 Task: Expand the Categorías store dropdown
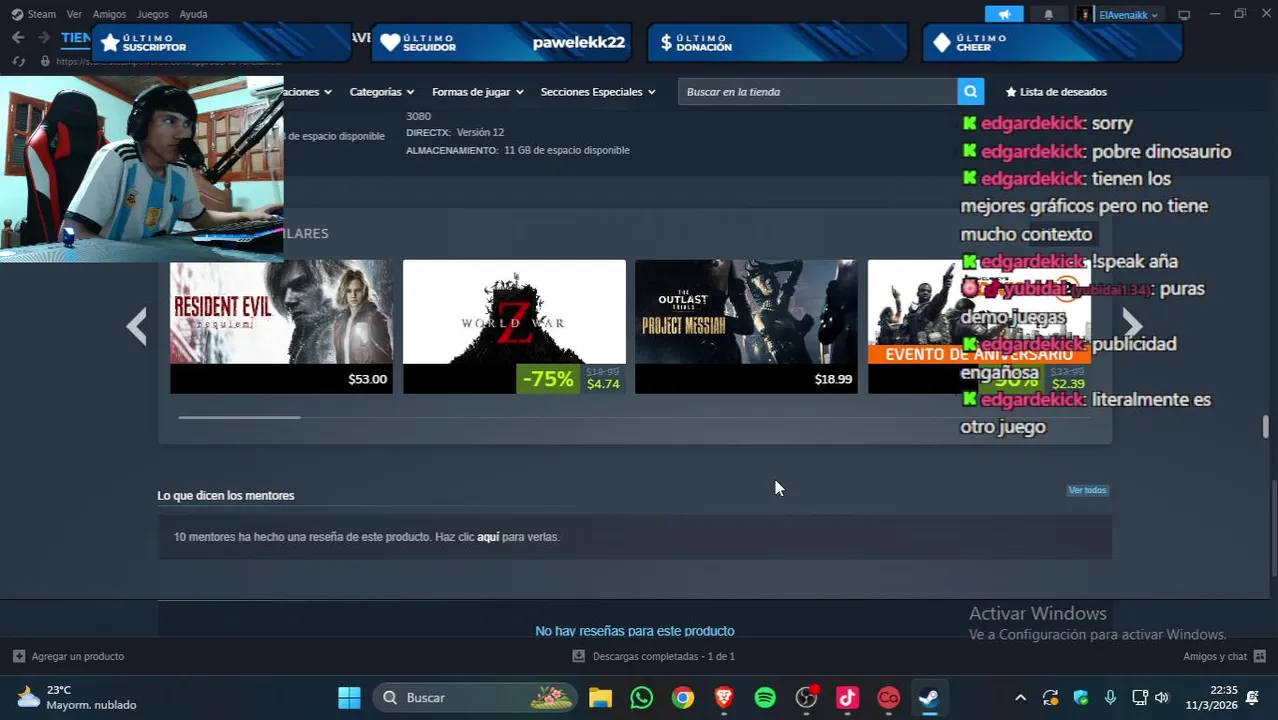[381, 92]
